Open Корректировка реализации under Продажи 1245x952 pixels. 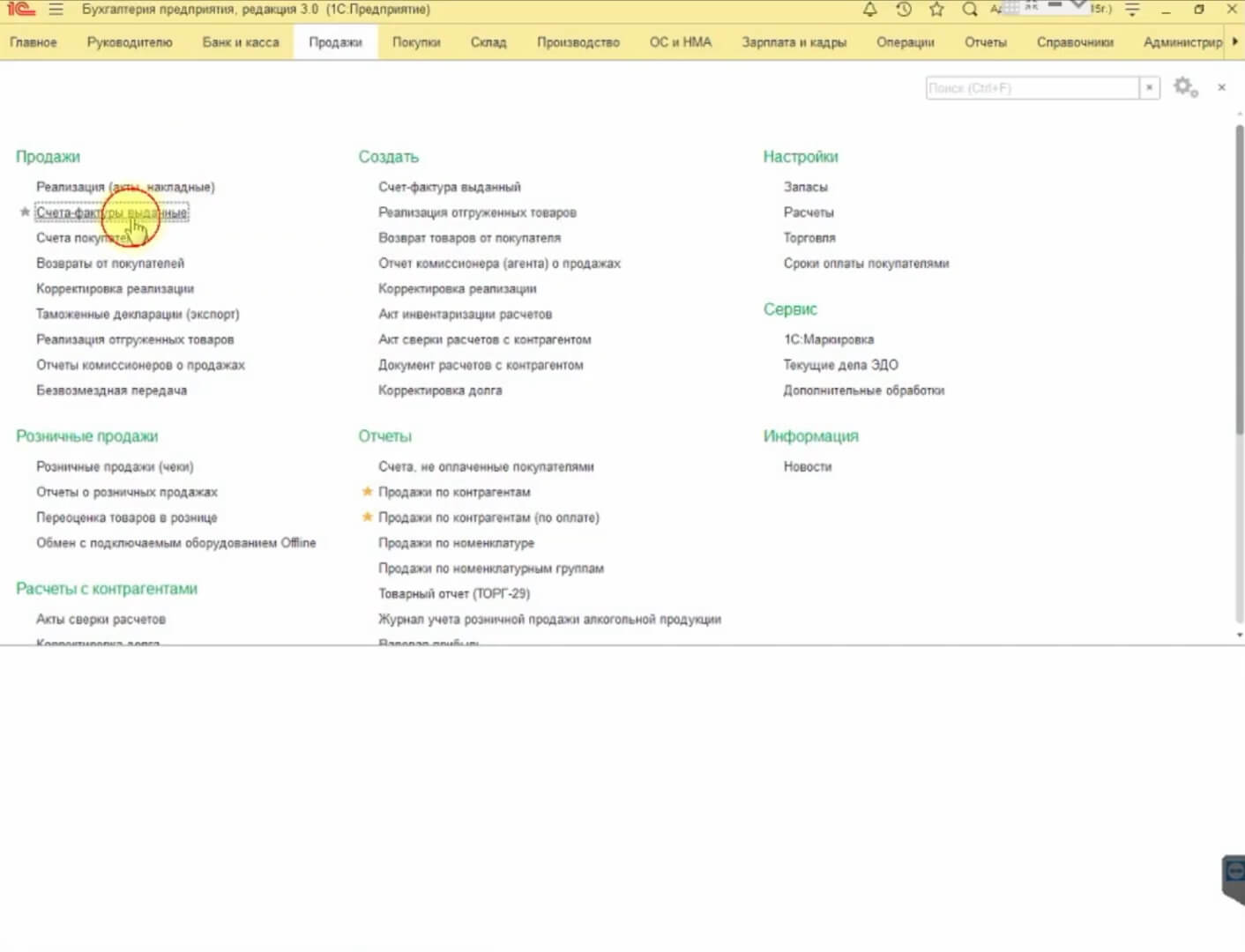click(x=115, y=289)
